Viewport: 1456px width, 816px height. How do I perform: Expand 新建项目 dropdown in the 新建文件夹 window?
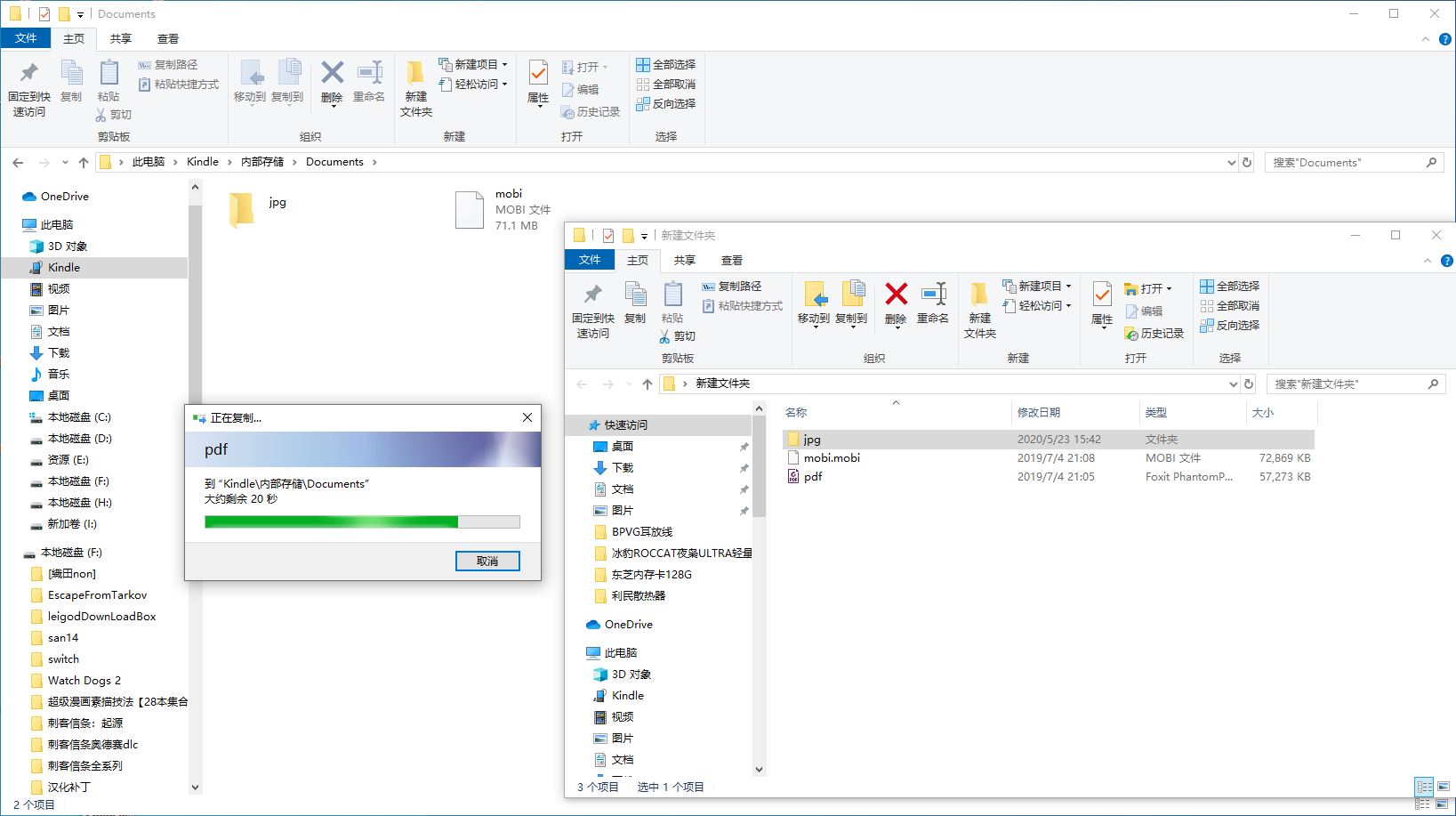[x=1038, y=286]
